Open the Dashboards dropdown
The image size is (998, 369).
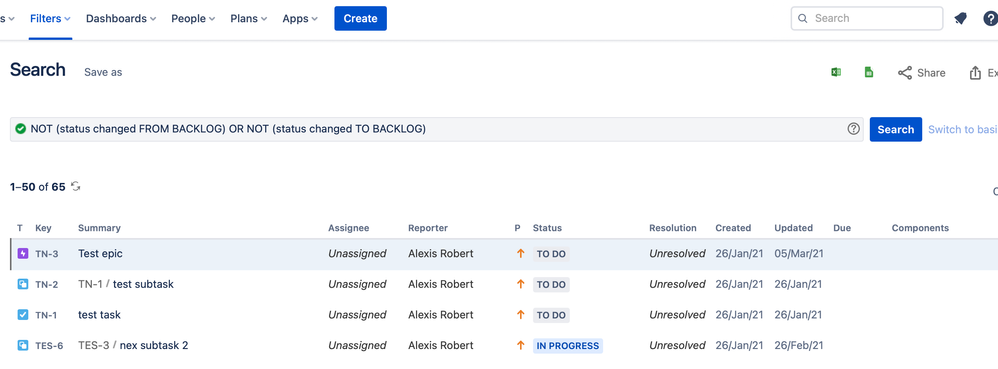[121, 18]
